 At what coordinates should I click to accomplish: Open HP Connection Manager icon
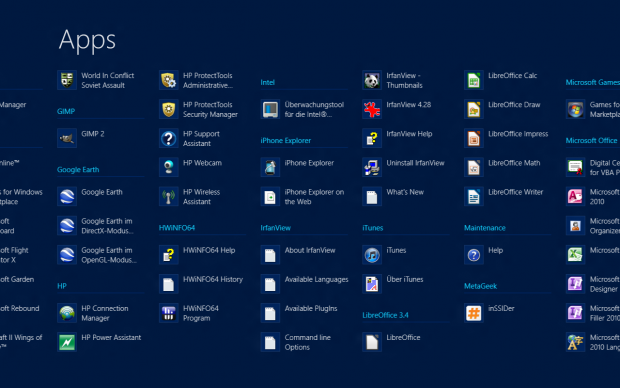67,313
